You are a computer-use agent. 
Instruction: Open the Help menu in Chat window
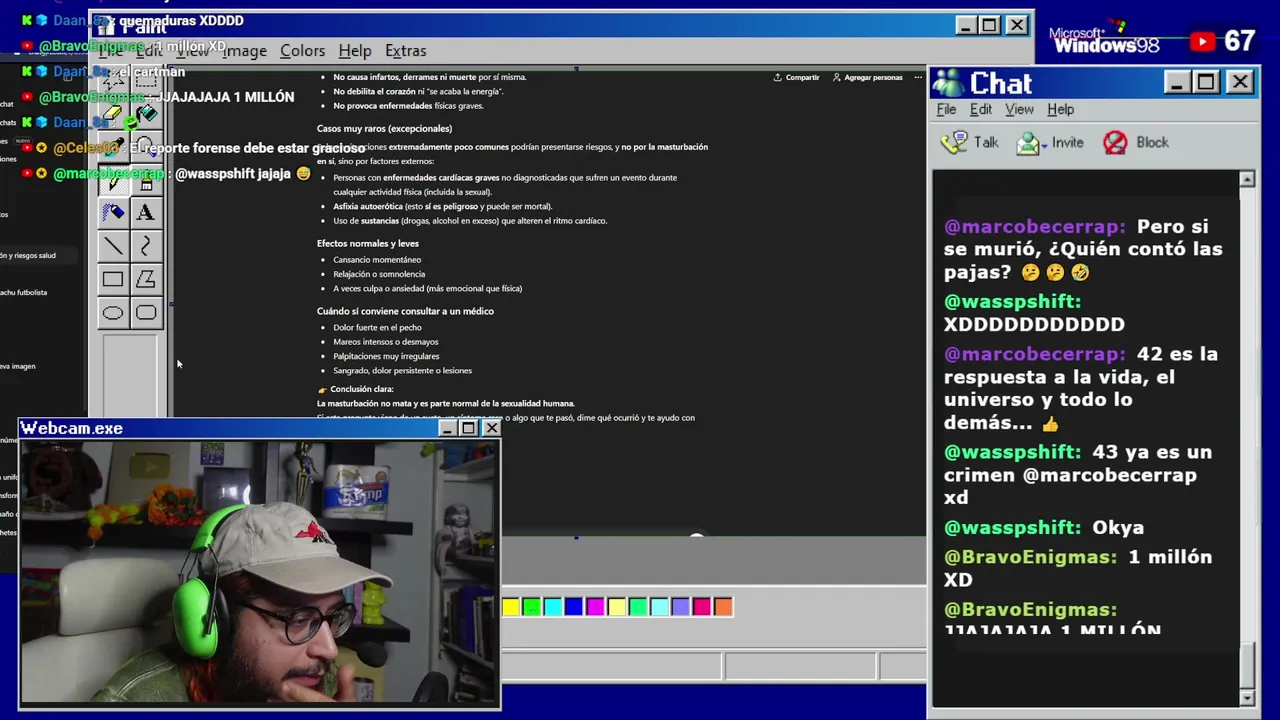[x=1060, y=109]
